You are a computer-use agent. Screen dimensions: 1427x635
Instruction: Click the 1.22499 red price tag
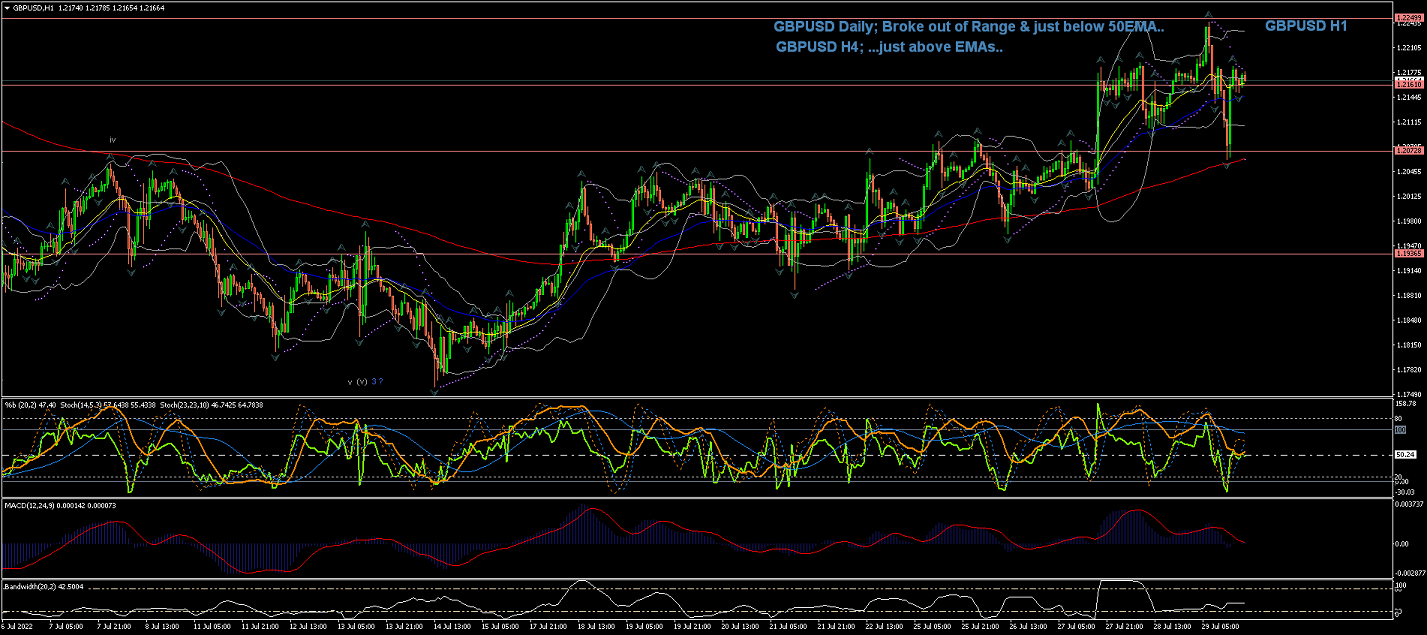click(x=1407, y=19)
